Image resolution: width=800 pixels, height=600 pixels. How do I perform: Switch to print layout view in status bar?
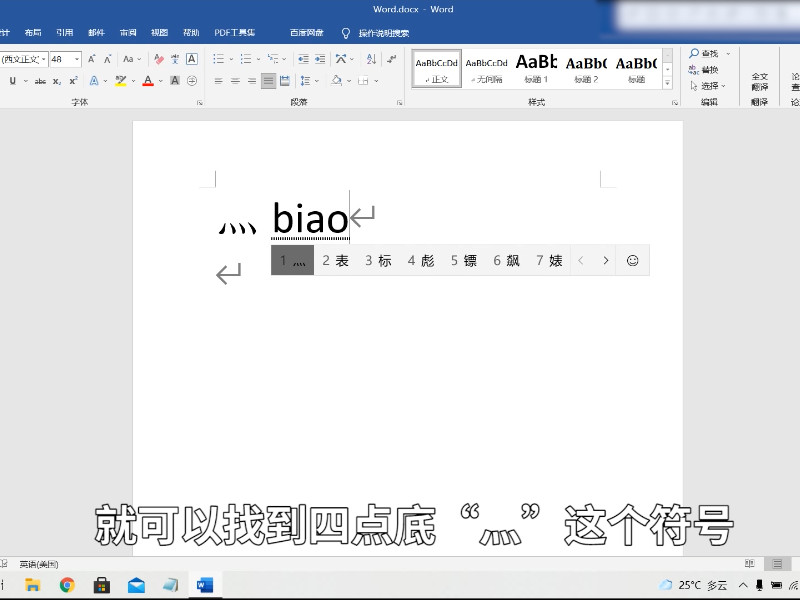pos(777,564)
